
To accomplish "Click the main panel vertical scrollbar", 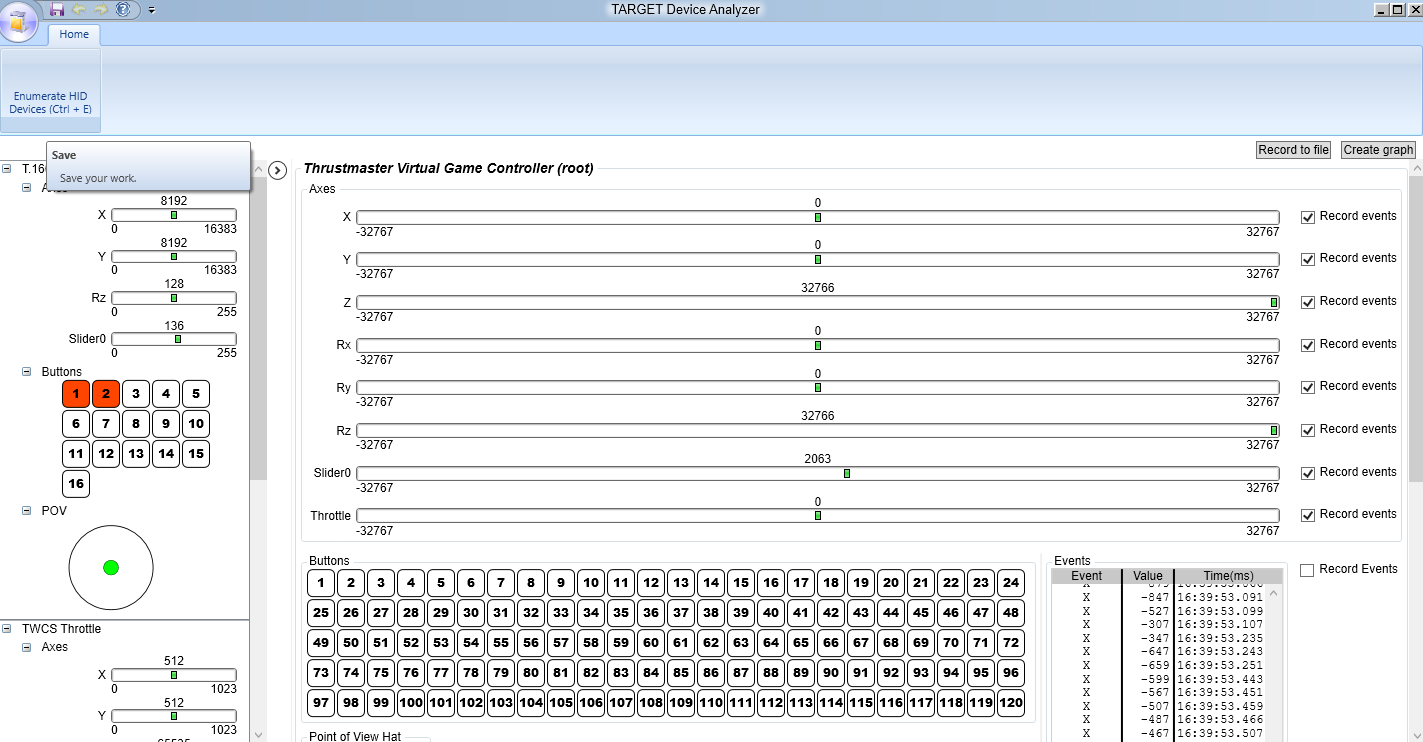I will 1415,330.
